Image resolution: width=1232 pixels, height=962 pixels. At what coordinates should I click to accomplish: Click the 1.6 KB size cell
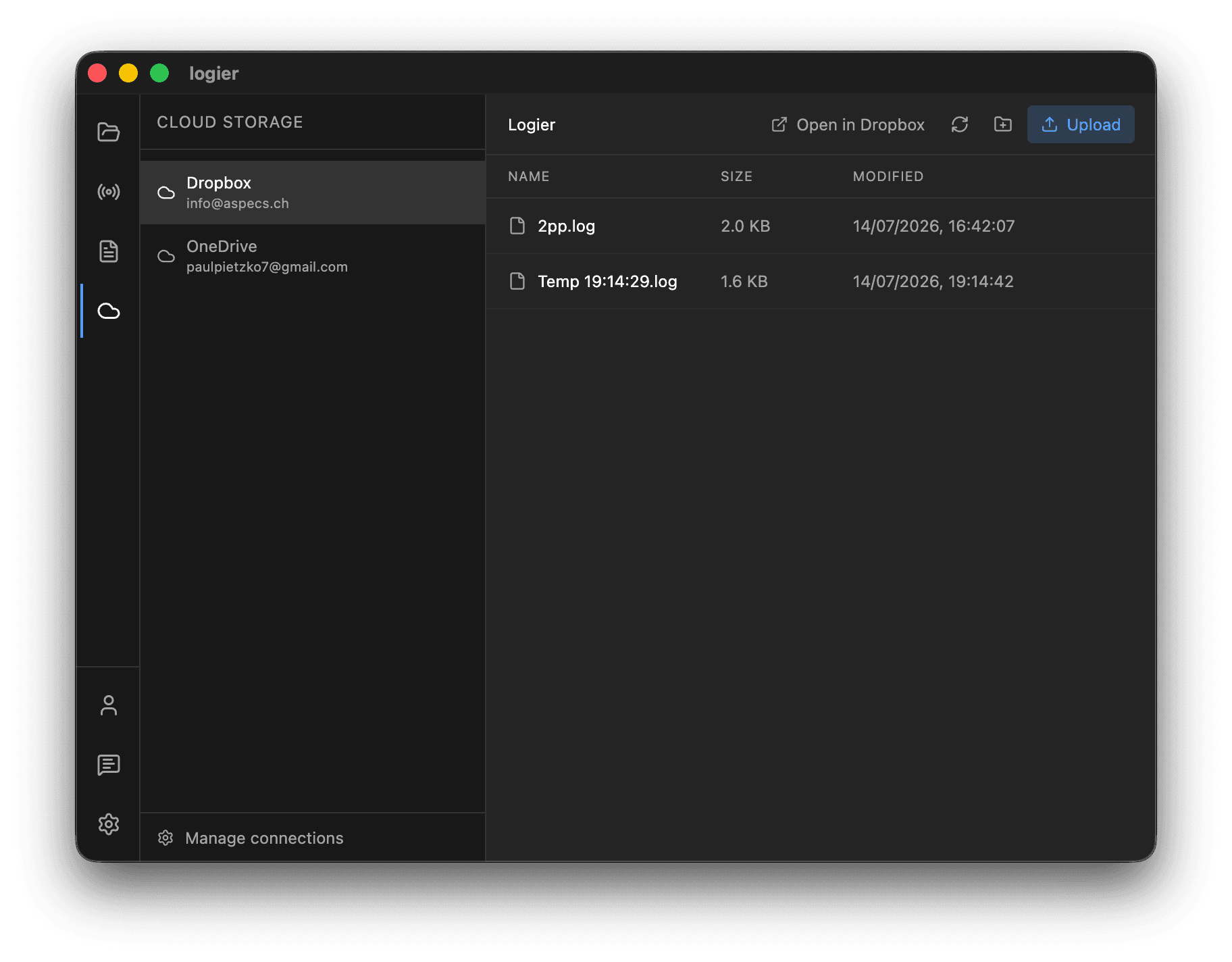pos(744,281)
